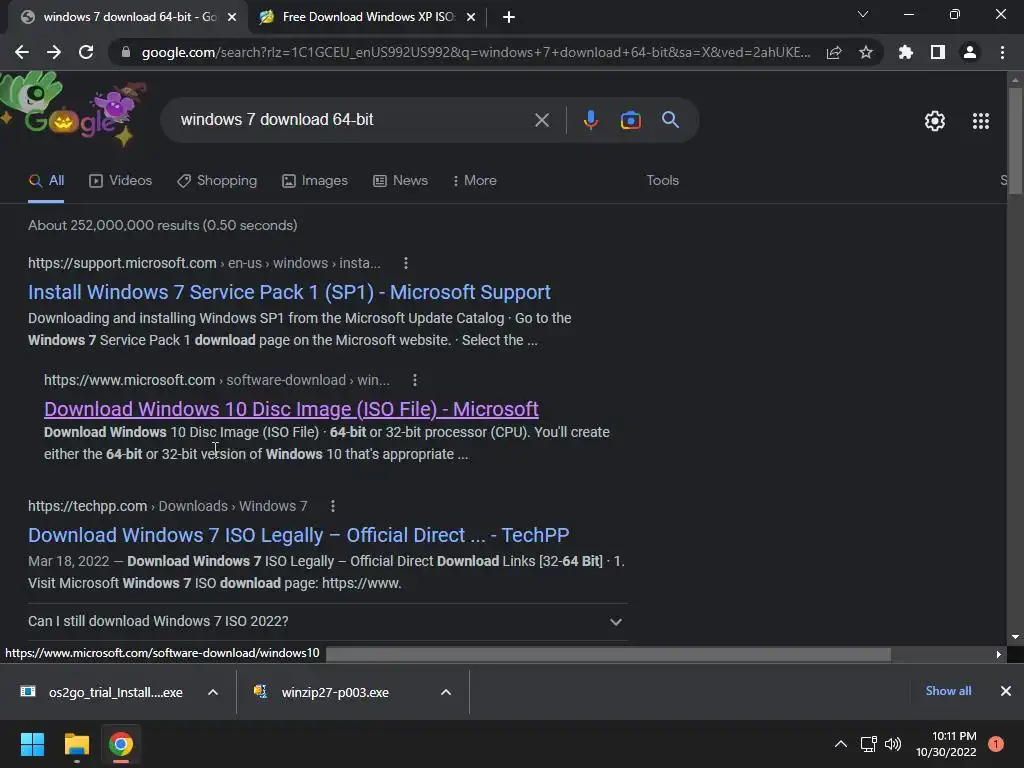The image size is (1024, 768).
Task: Switch to the Videos tab
Action: 120,181
